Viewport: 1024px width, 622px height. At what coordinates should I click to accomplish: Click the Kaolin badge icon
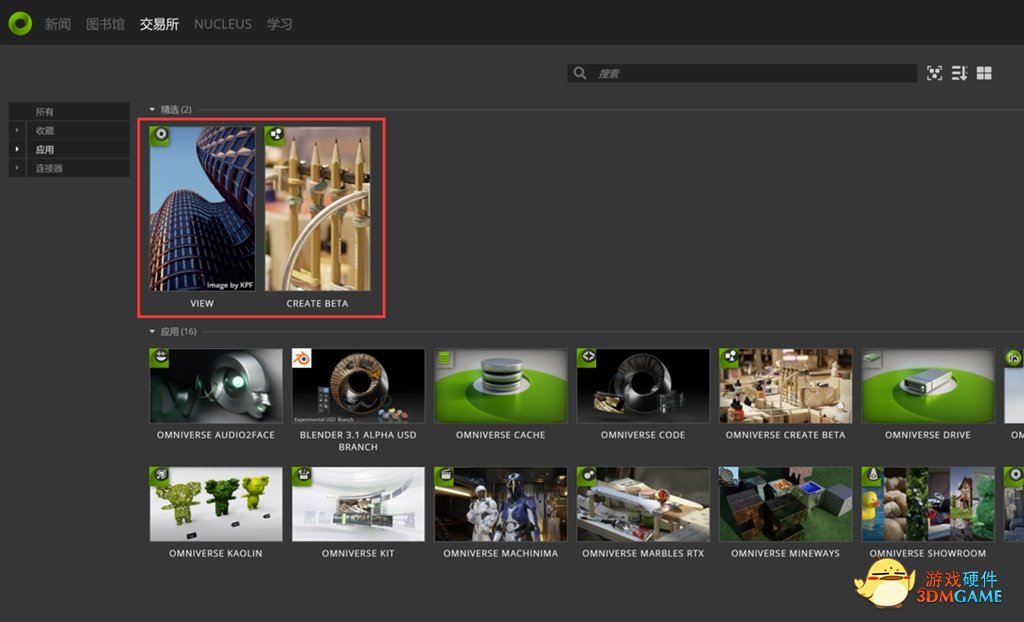click(x=159, y=476)
